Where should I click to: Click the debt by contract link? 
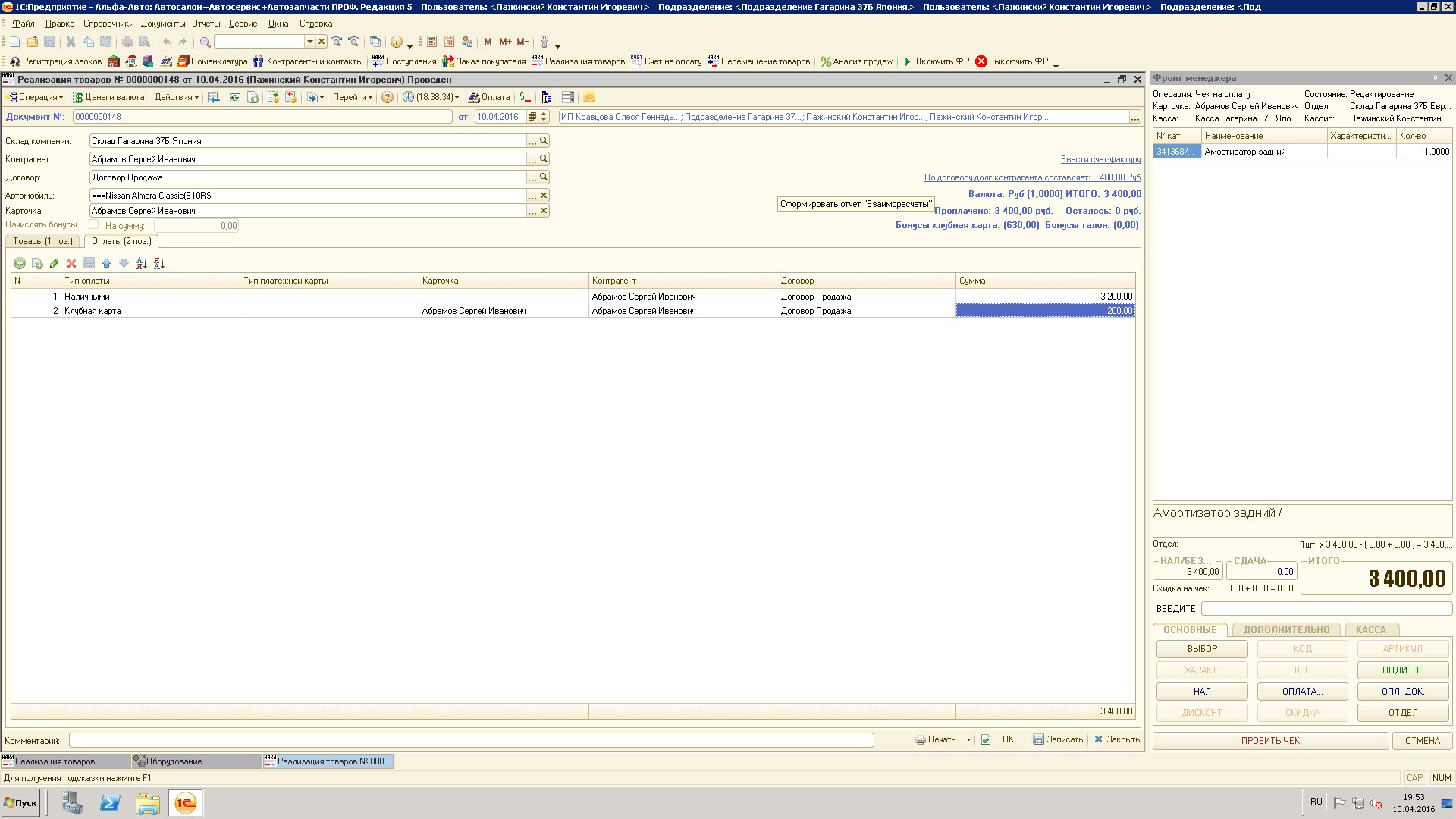click(x=1032, y=177)
